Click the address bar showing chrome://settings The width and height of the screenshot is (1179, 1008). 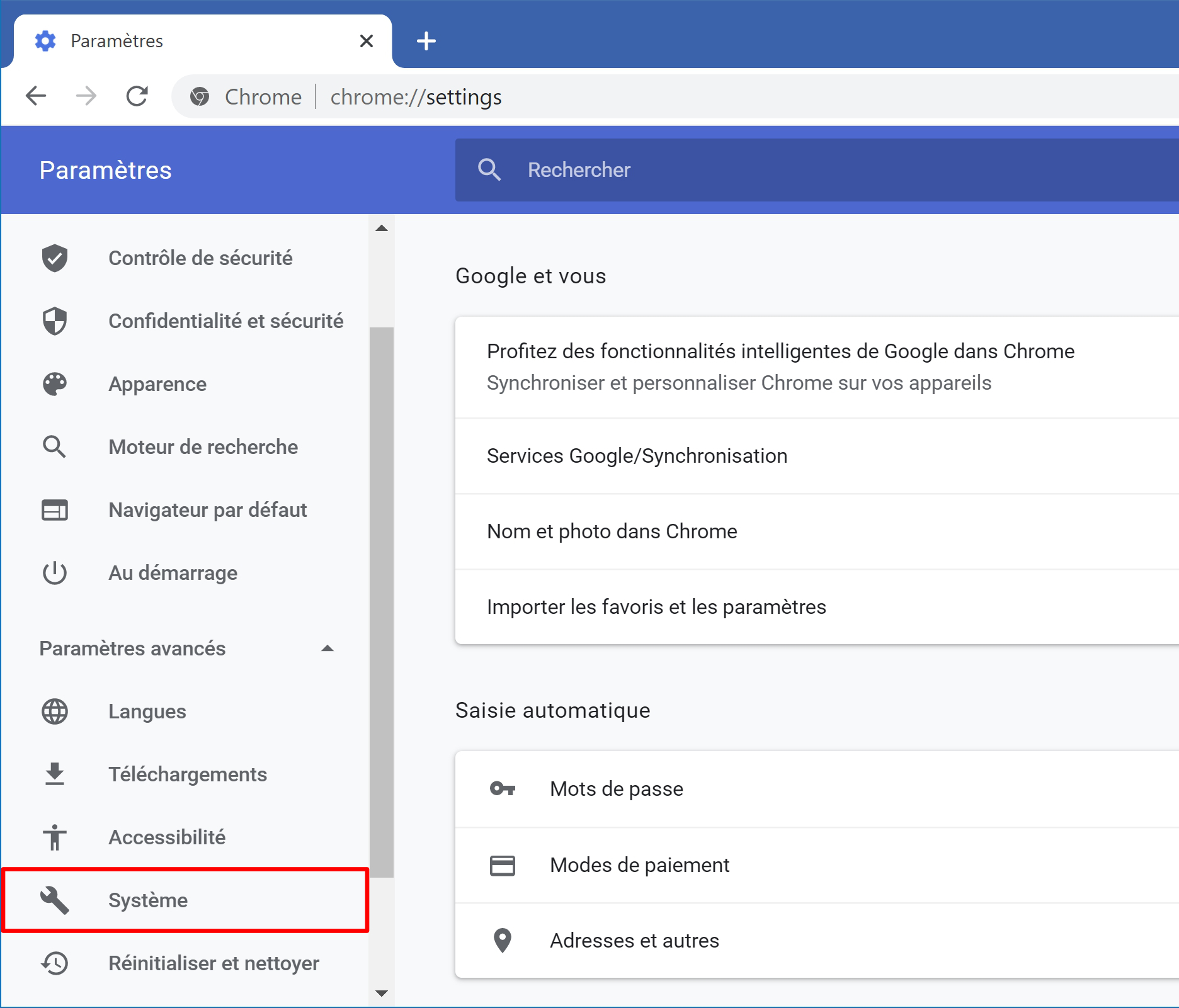coord(675,97)
